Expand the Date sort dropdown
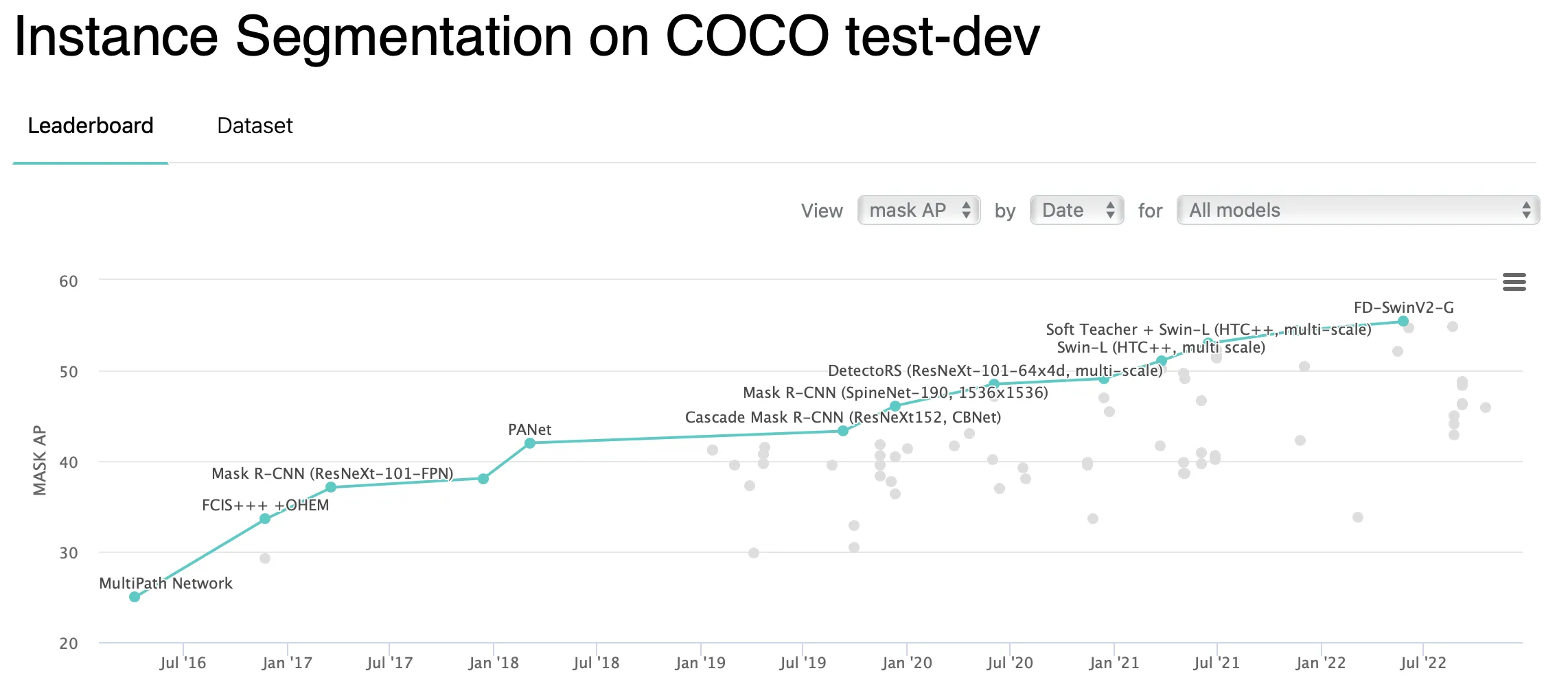 point(1076,210)
